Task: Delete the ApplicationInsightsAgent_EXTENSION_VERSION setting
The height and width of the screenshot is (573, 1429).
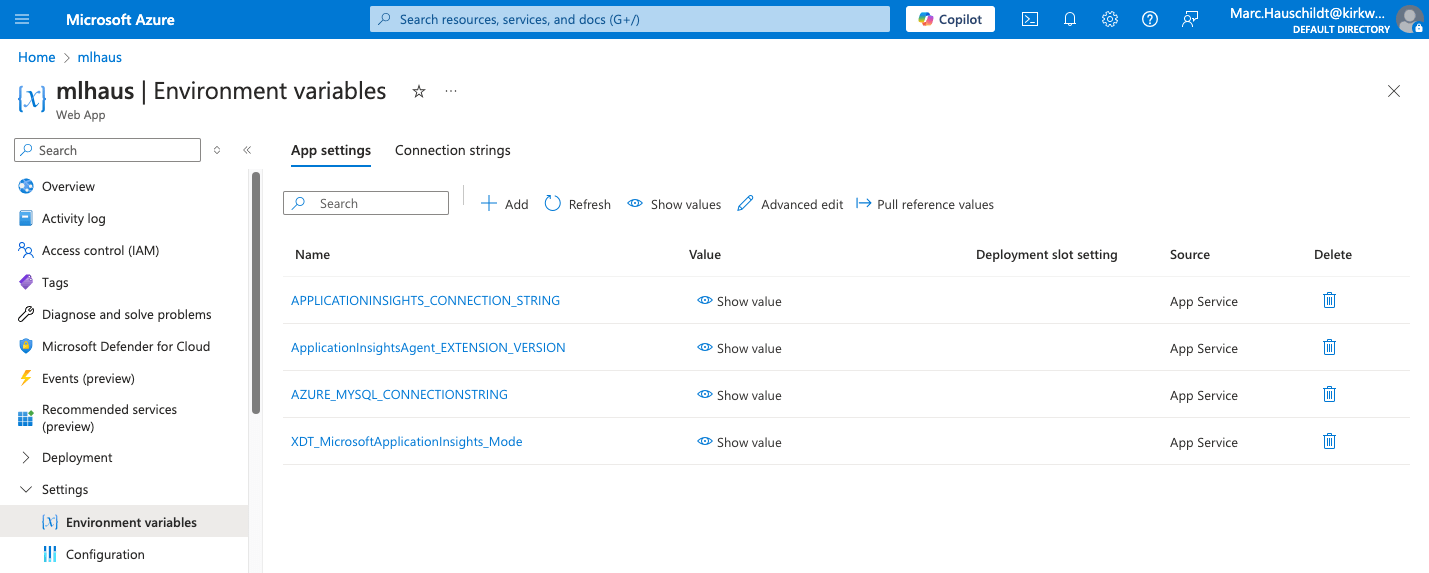Action: point(1329,347)
